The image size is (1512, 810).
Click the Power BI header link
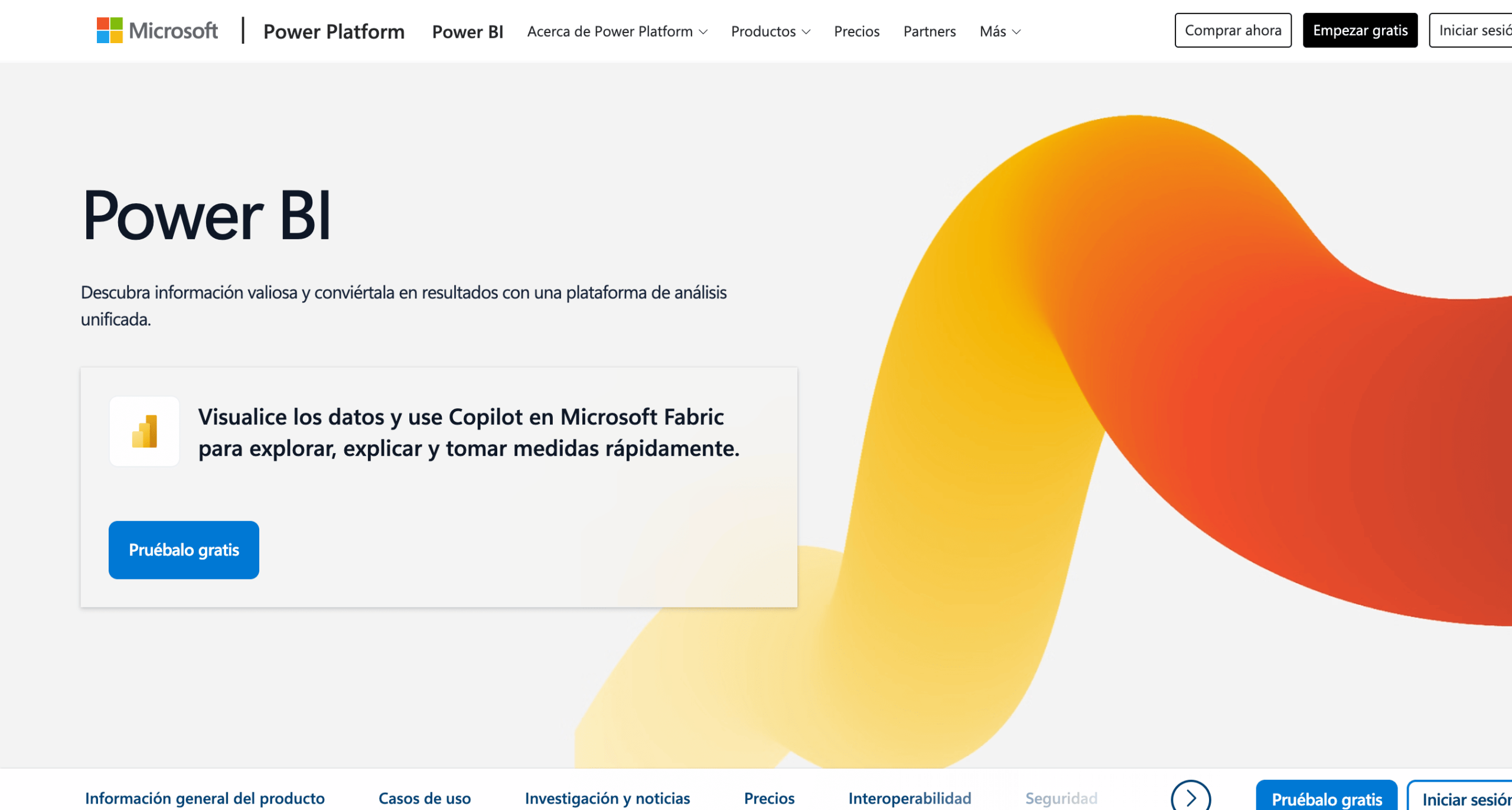[467, 32]
